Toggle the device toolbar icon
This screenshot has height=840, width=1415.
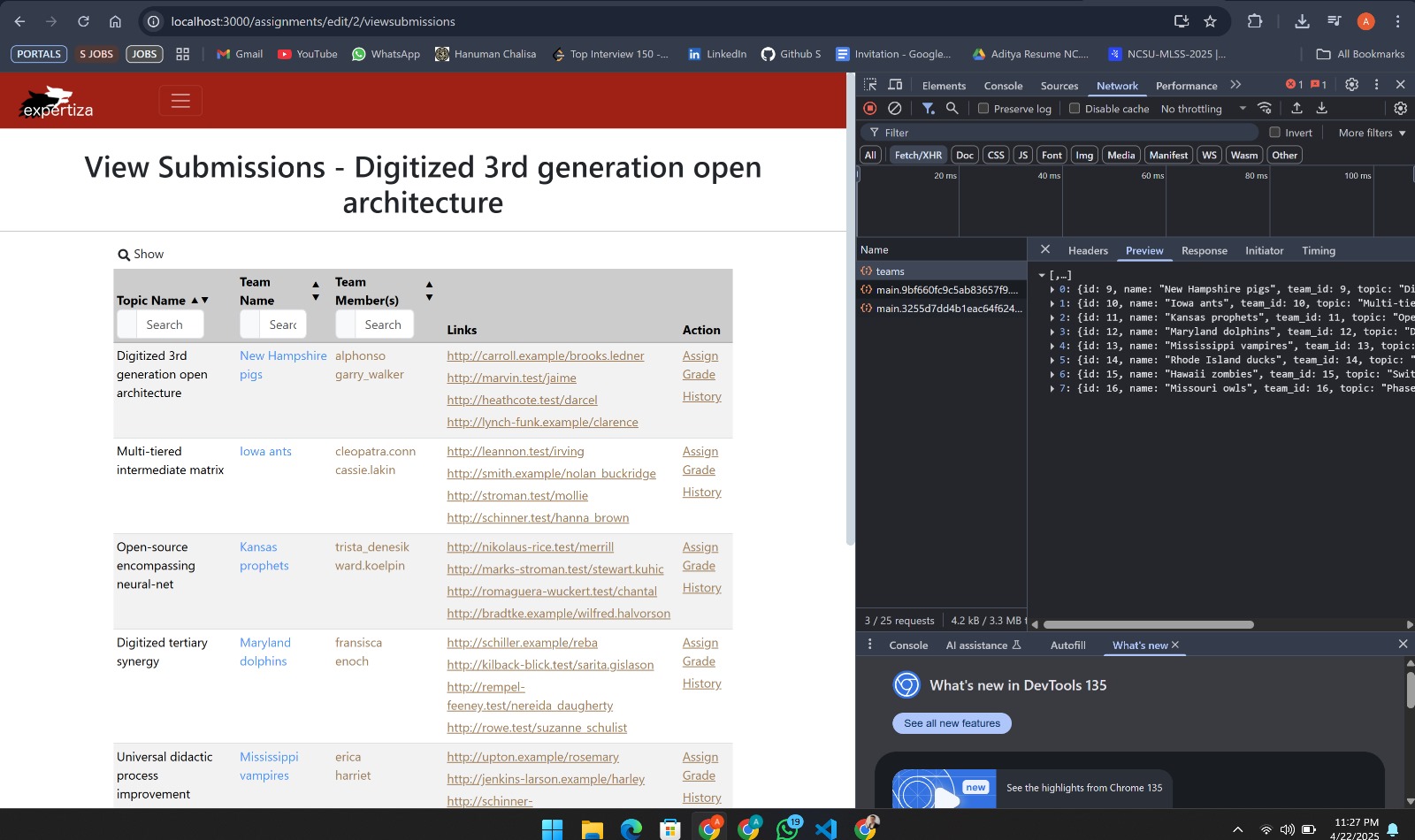[x=895, y=85]
